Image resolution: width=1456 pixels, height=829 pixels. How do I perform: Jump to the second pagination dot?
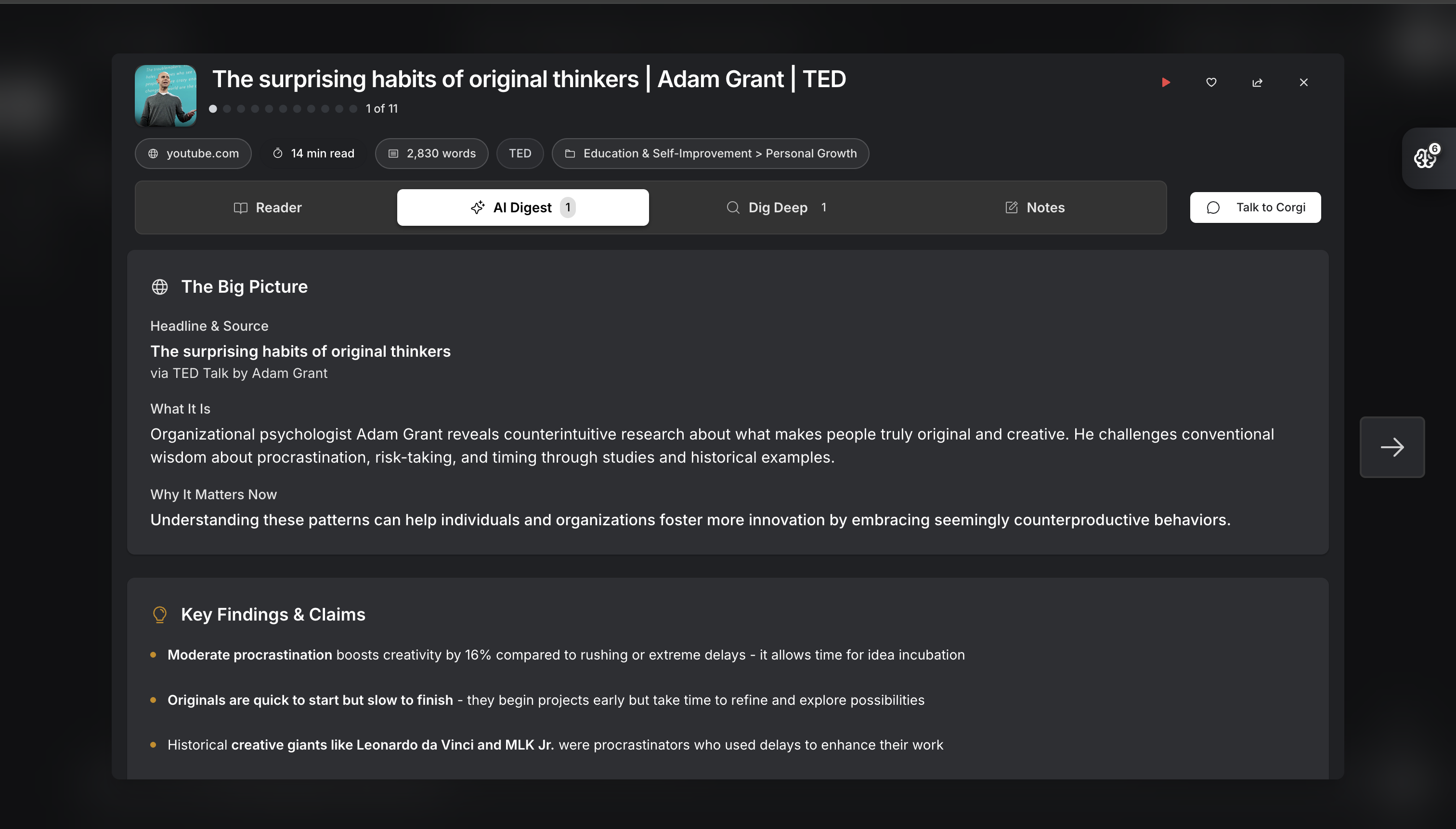227,109
